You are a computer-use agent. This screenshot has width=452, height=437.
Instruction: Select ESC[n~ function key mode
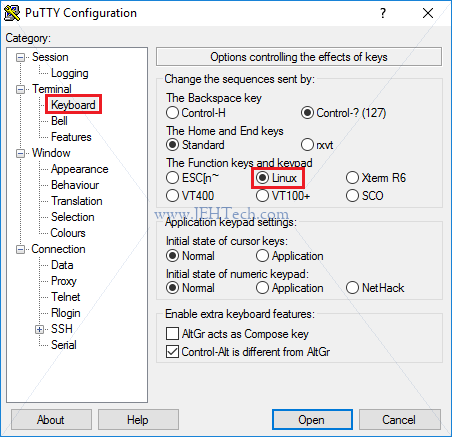(x=192, y=178)
